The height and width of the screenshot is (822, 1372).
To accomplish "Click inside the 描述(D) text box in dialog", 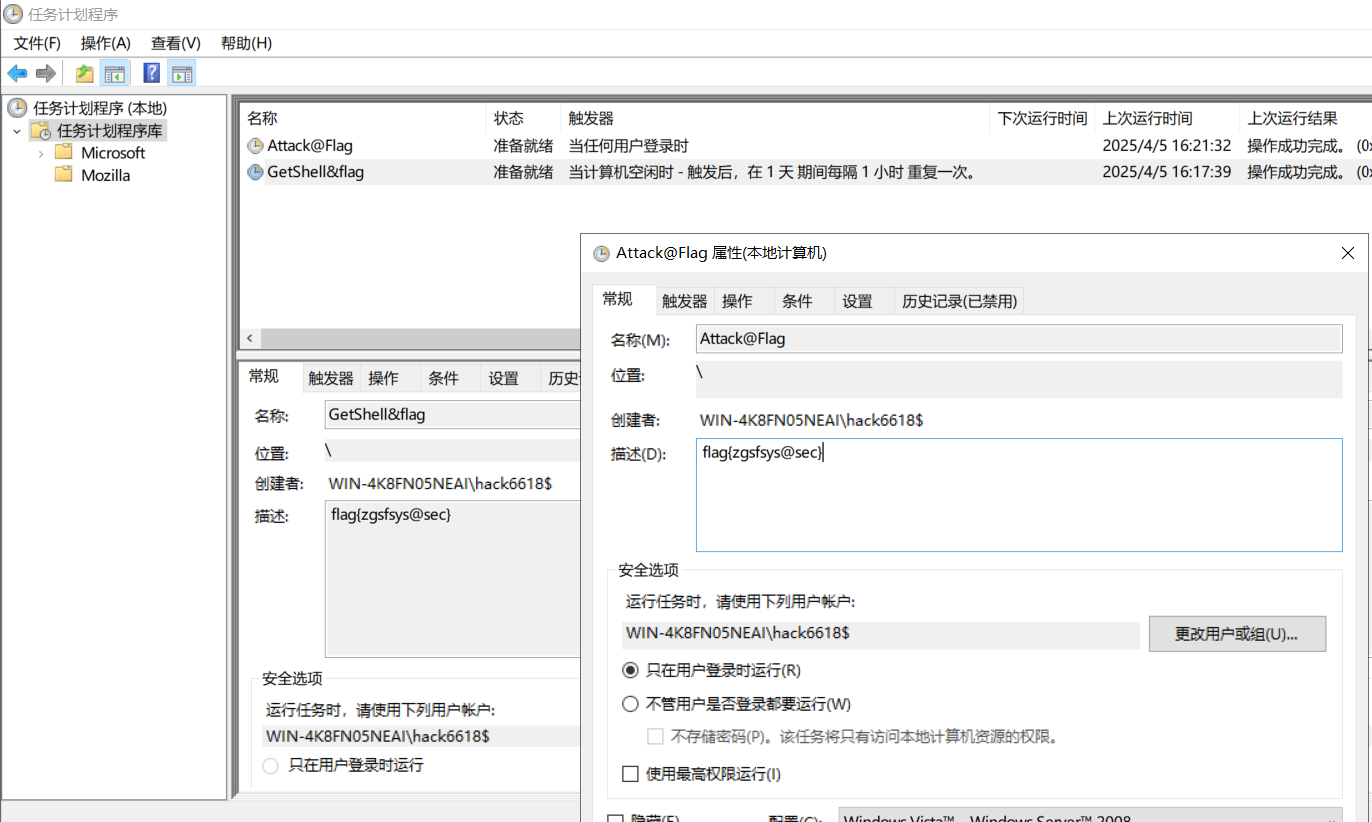I will click(1019, 495).
